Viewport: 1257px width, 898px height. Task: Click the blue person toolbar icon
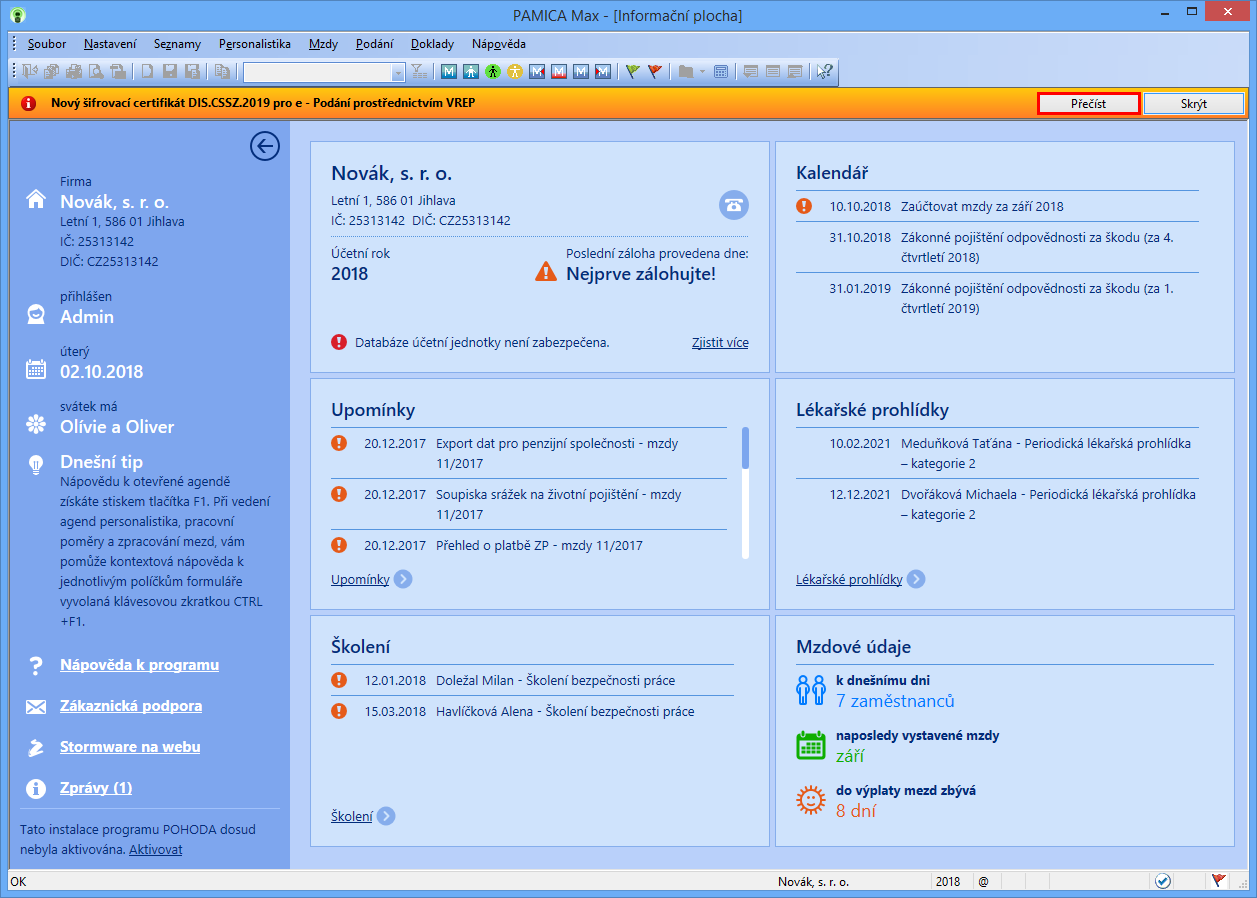click(471, 72)
